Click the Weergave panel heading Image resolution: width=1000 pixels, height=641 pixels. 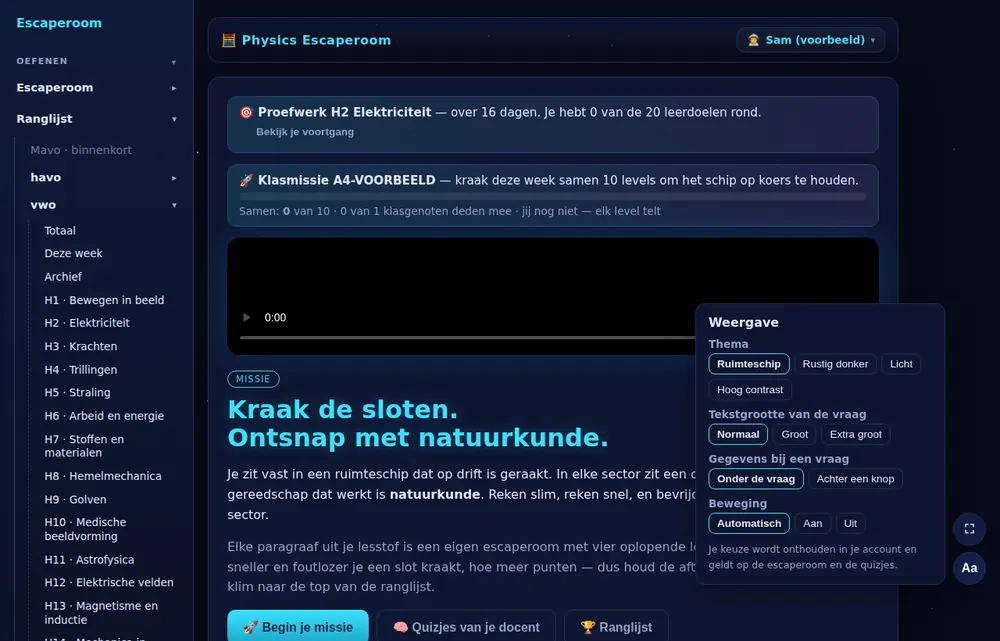744,322
